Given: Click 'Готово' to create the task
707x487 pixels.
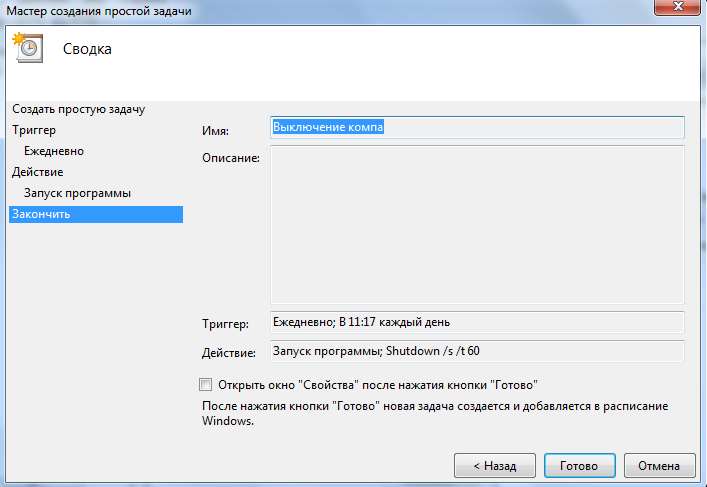Looking at the screenshot, I should (x=579, y=466).
